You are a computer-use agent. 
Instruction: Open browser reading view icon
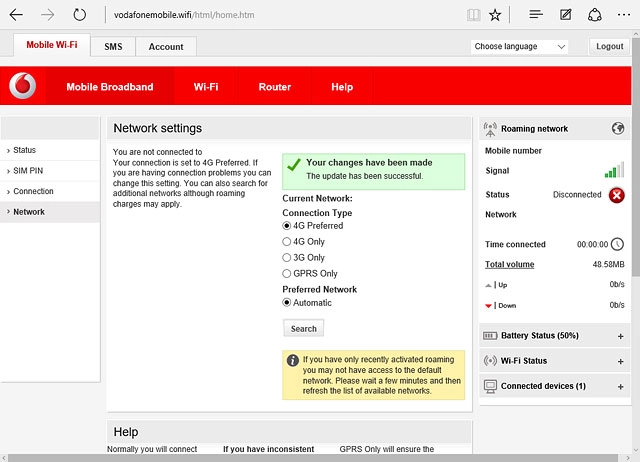point(473,15)
